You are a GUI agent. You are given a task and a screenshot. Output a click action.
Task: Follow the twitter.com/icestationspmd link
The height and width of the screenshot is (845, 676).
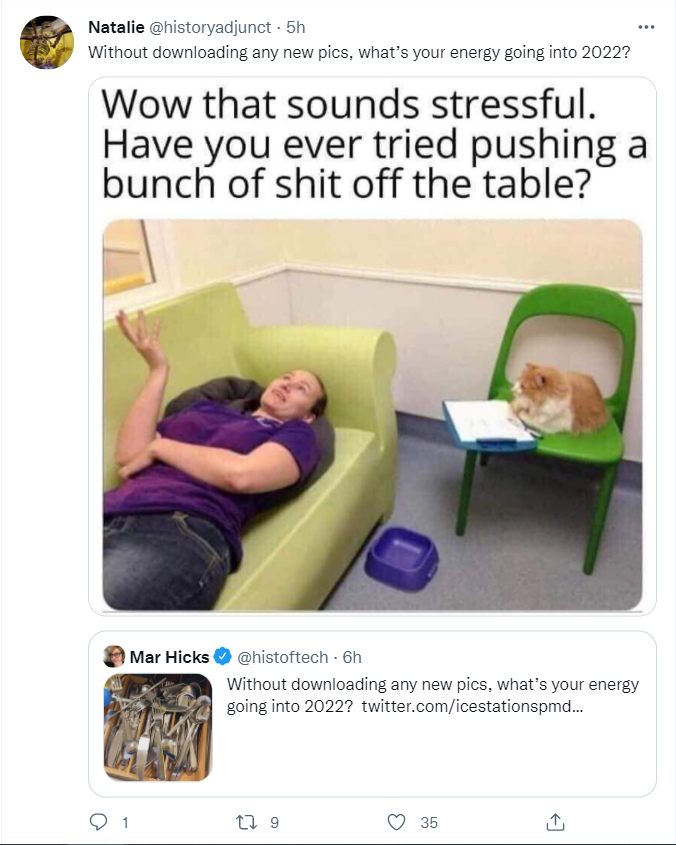472,706
